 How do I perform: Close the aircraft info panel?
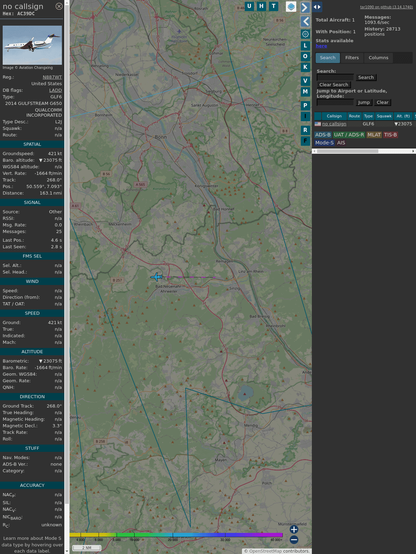click(59, 6)
